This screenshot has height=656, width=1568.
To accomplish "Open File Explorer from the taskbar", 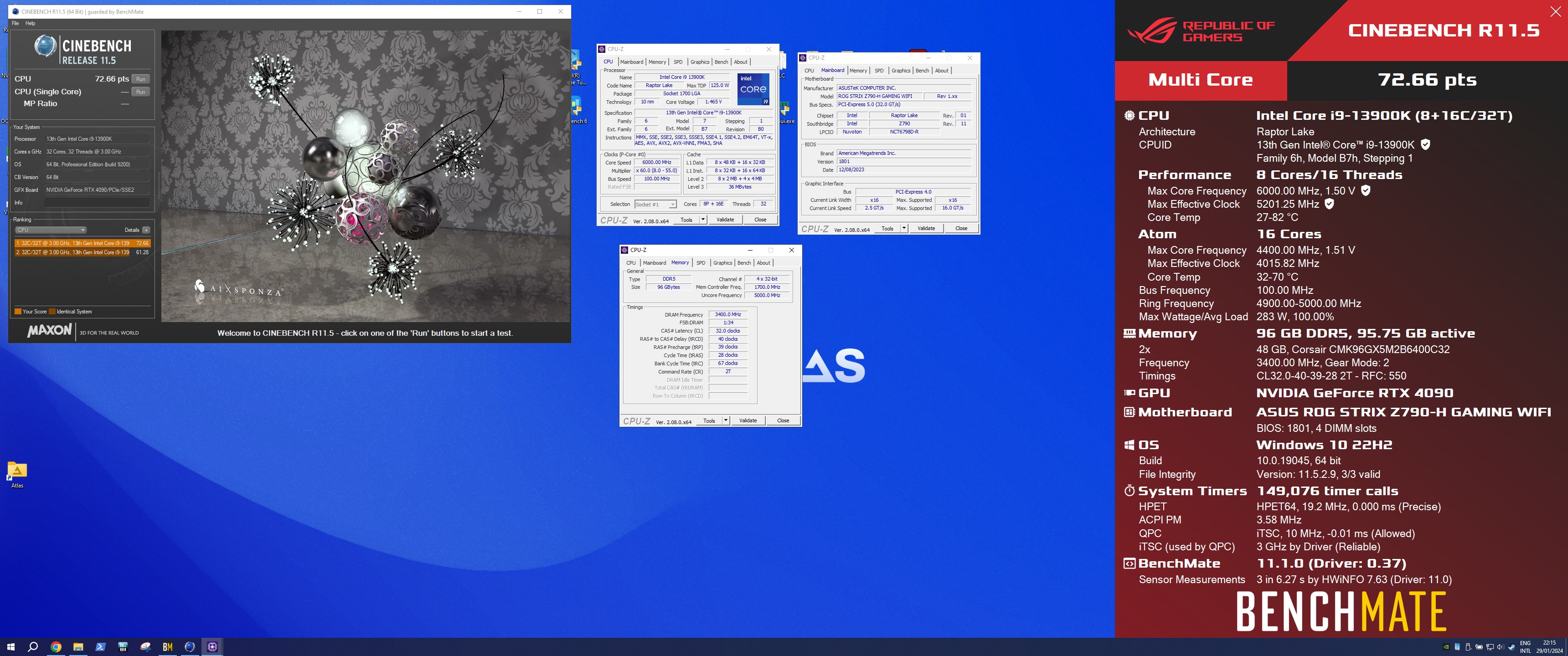I will pyautogui.click(x=78, y=647).
